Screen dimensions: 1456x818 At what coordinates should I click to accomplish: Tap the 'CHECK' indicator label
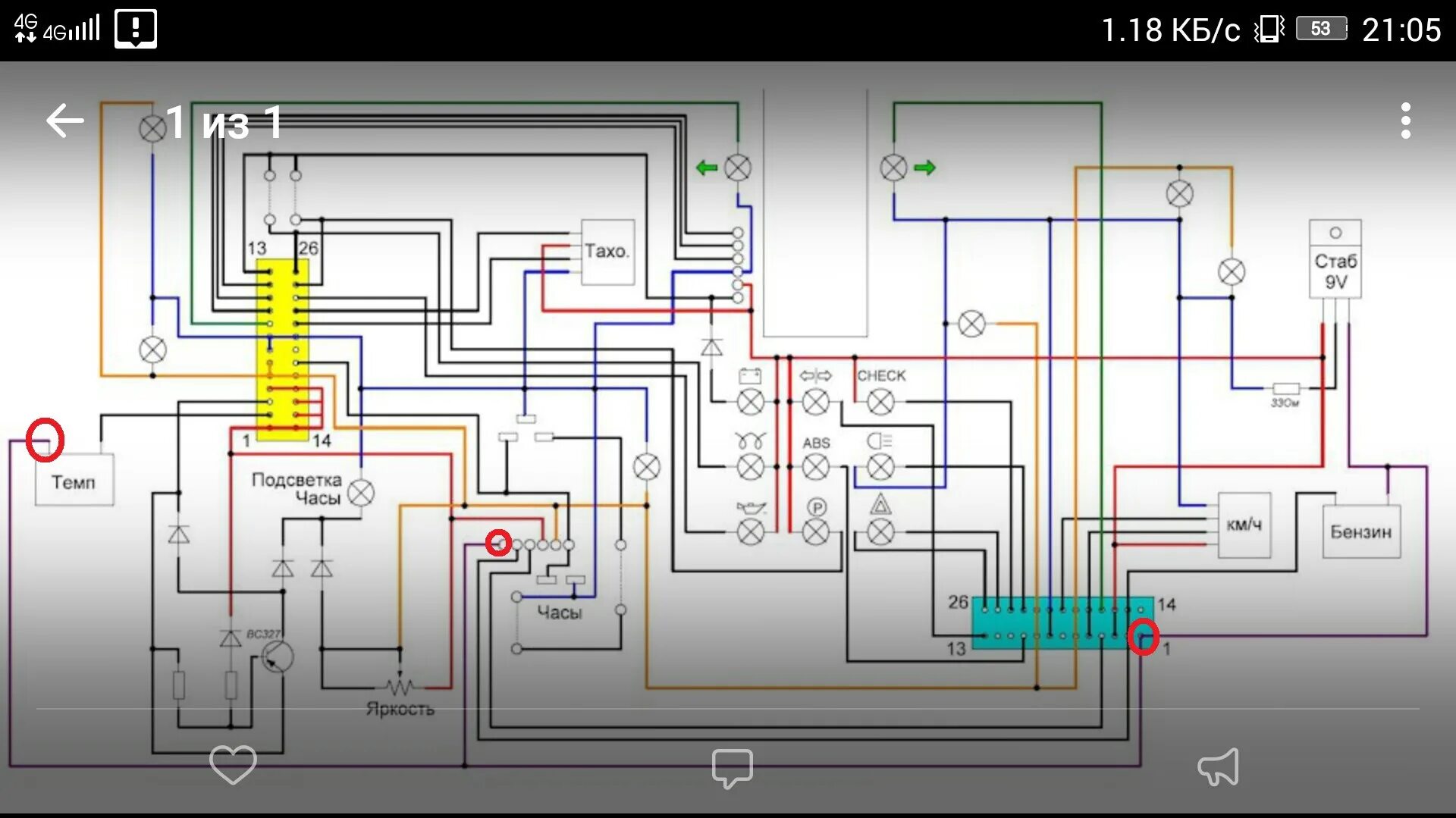(x=881, y=375)
